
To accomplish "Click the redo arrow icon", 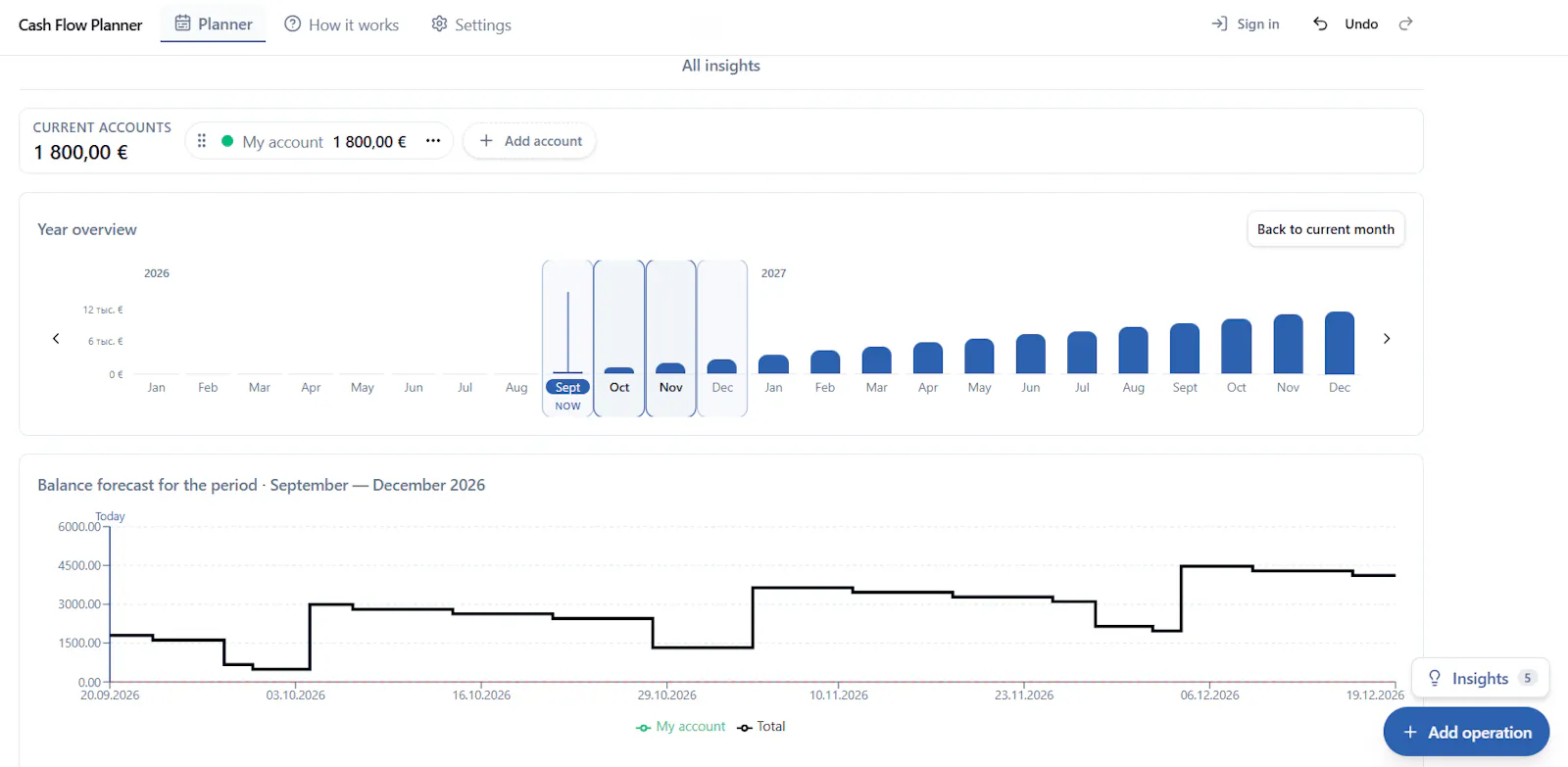I will coord(1405,24).
